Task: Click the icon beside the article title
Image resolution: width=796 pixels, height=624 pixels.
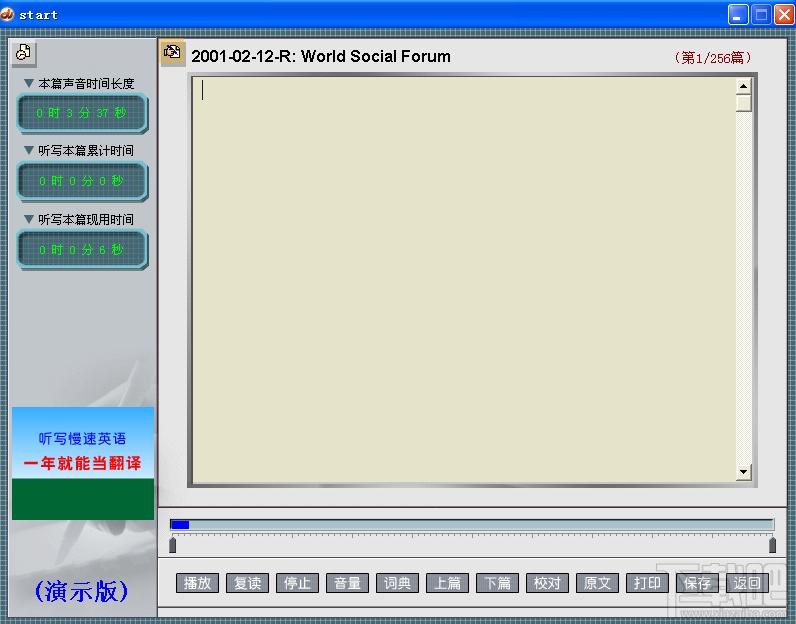Action: tap(173, 53)
